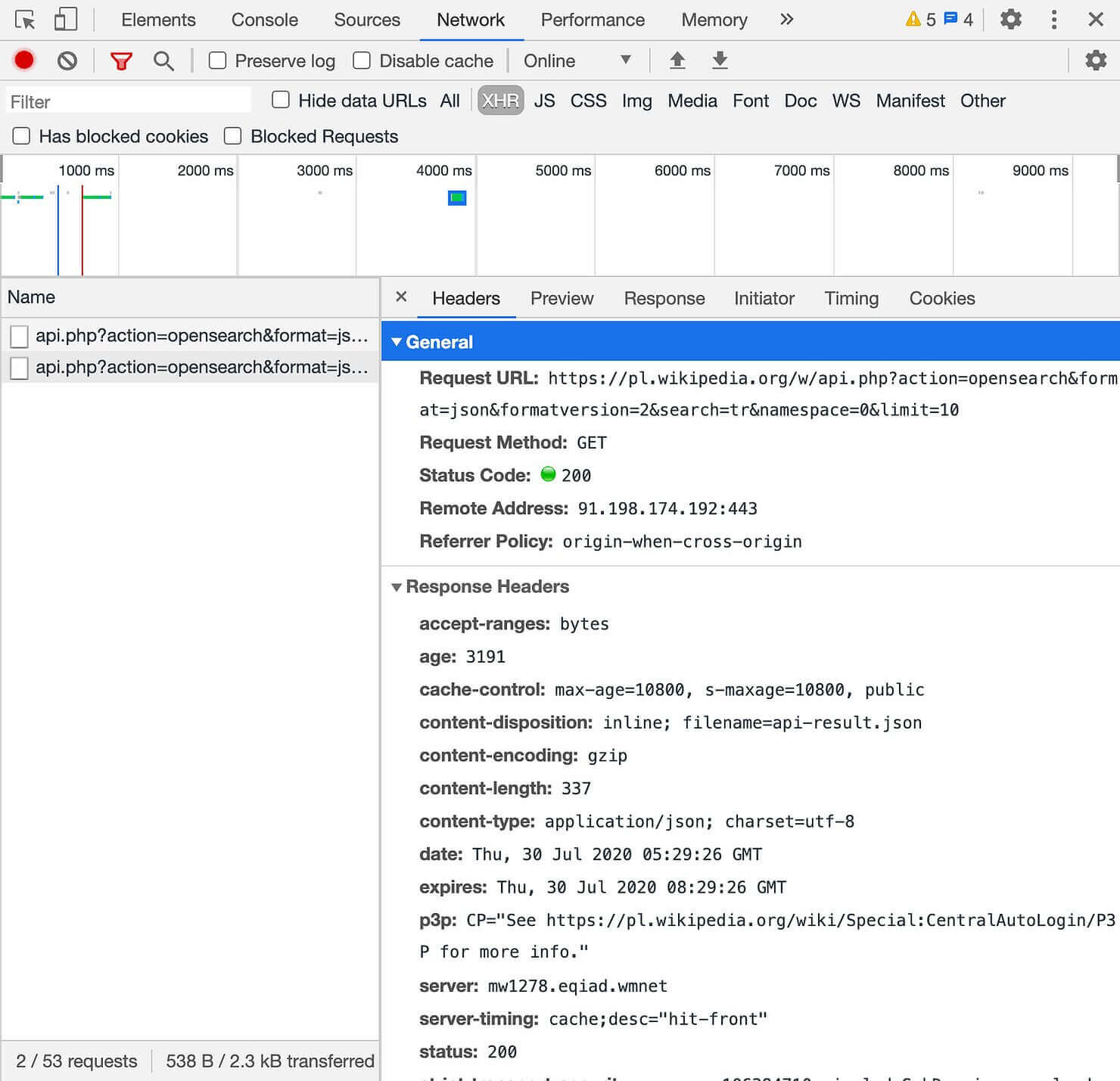Image resolution: width=1120 pixels, height=1081 pixels.
Task: Filter requests by CSS type
Action: pyautogui.click(x=588, y=101)
